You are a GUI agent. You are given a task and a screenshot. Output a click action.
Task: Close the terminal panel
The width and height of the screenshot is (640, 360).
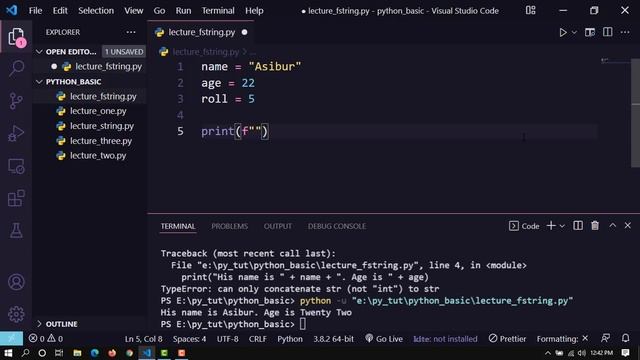click(627, 225)
